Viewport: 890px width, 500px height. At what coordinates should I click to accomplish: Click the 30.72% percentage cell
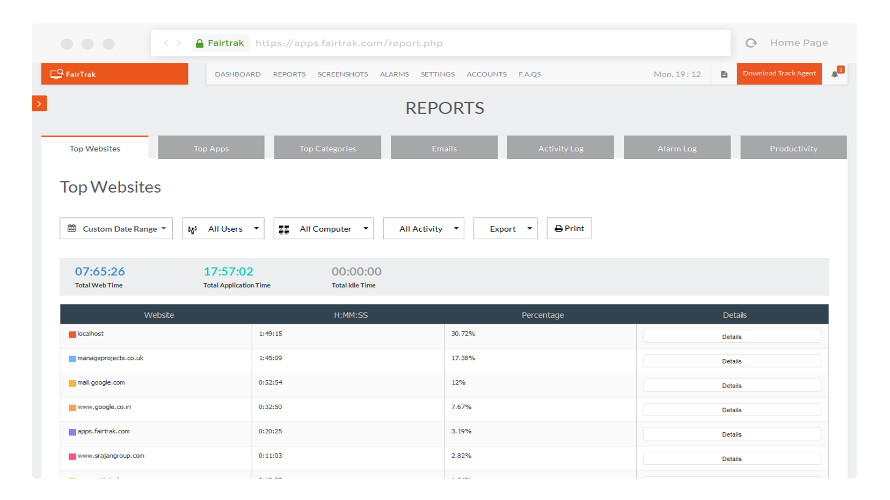pyautogui.click(x=463, y=334)
